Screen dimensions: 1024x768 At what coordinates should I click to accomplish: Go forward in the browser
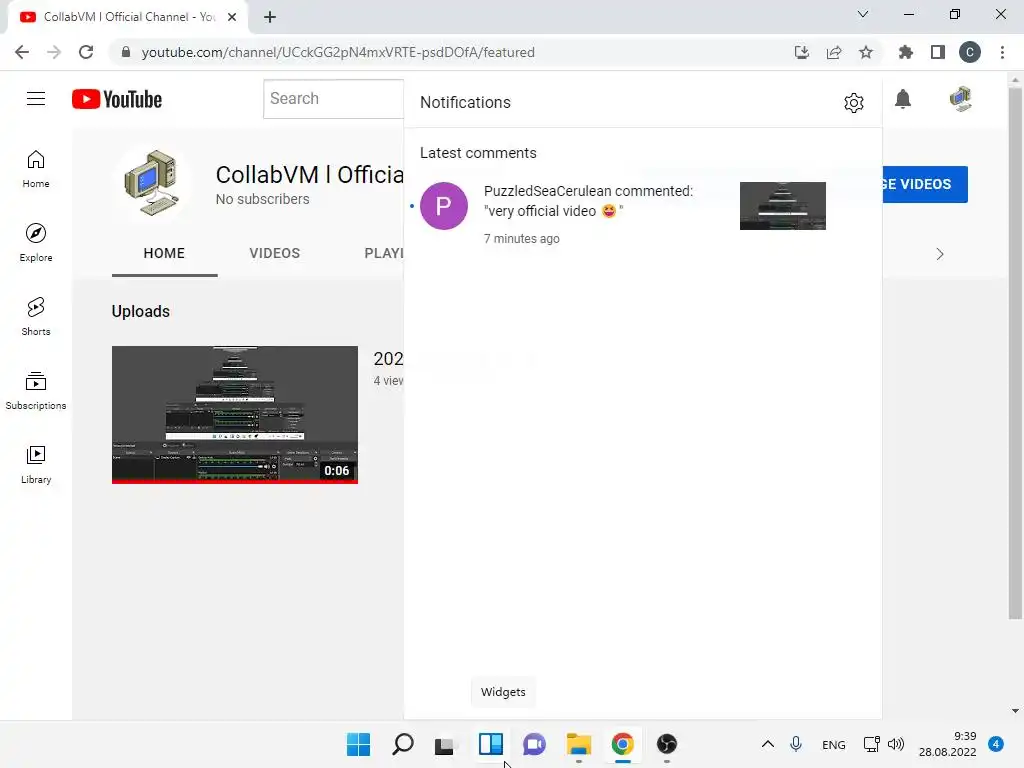click(54, 52)
